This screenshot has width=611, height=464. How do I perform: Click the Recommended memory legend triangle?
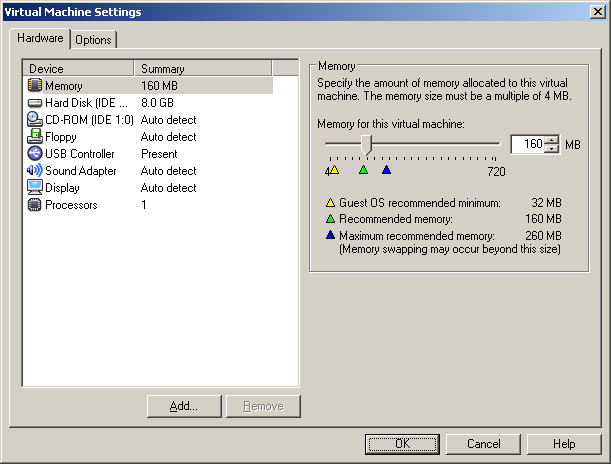[x=330, y=219]
